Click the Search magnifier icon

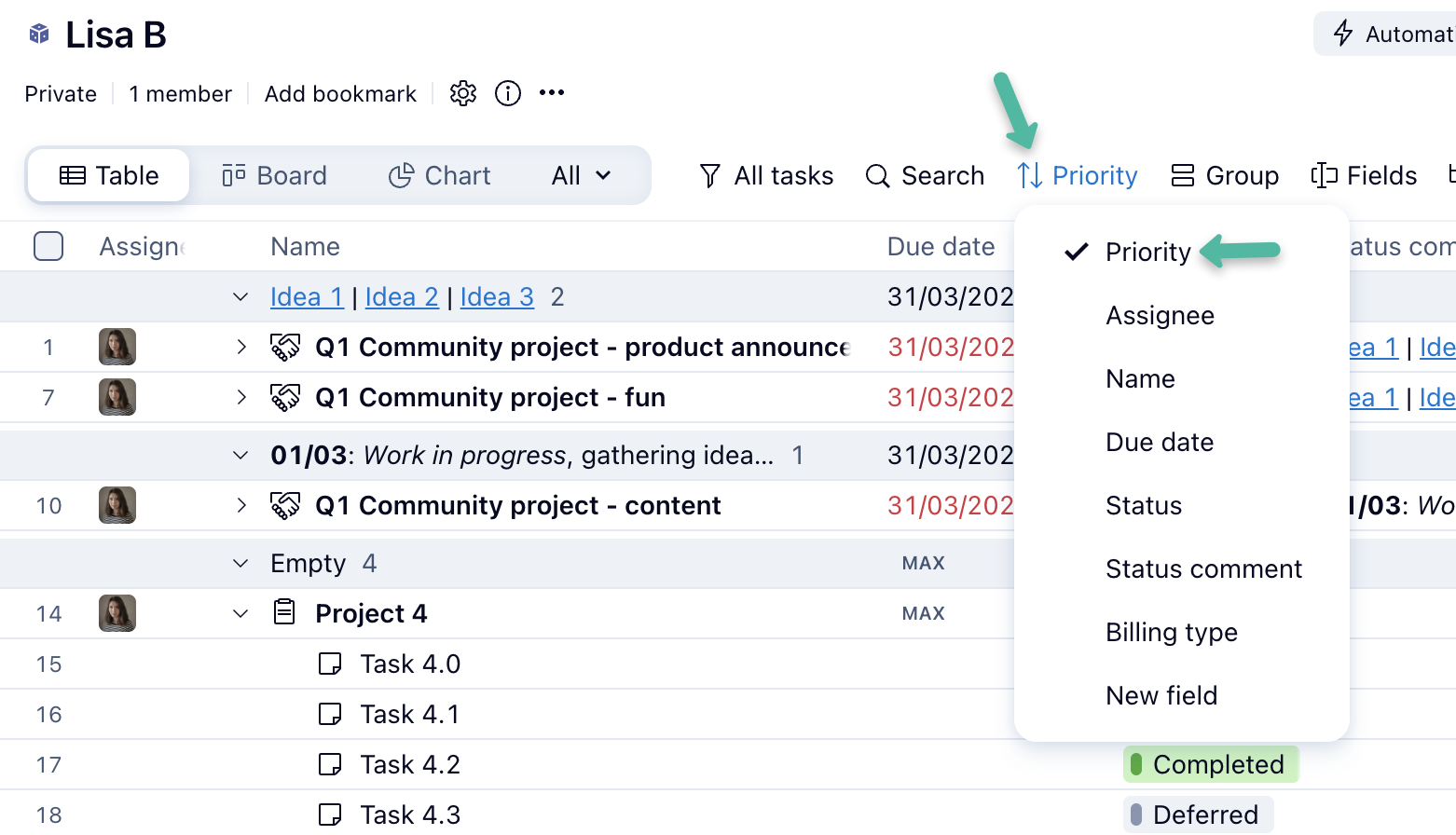click(x=877, y=176)
